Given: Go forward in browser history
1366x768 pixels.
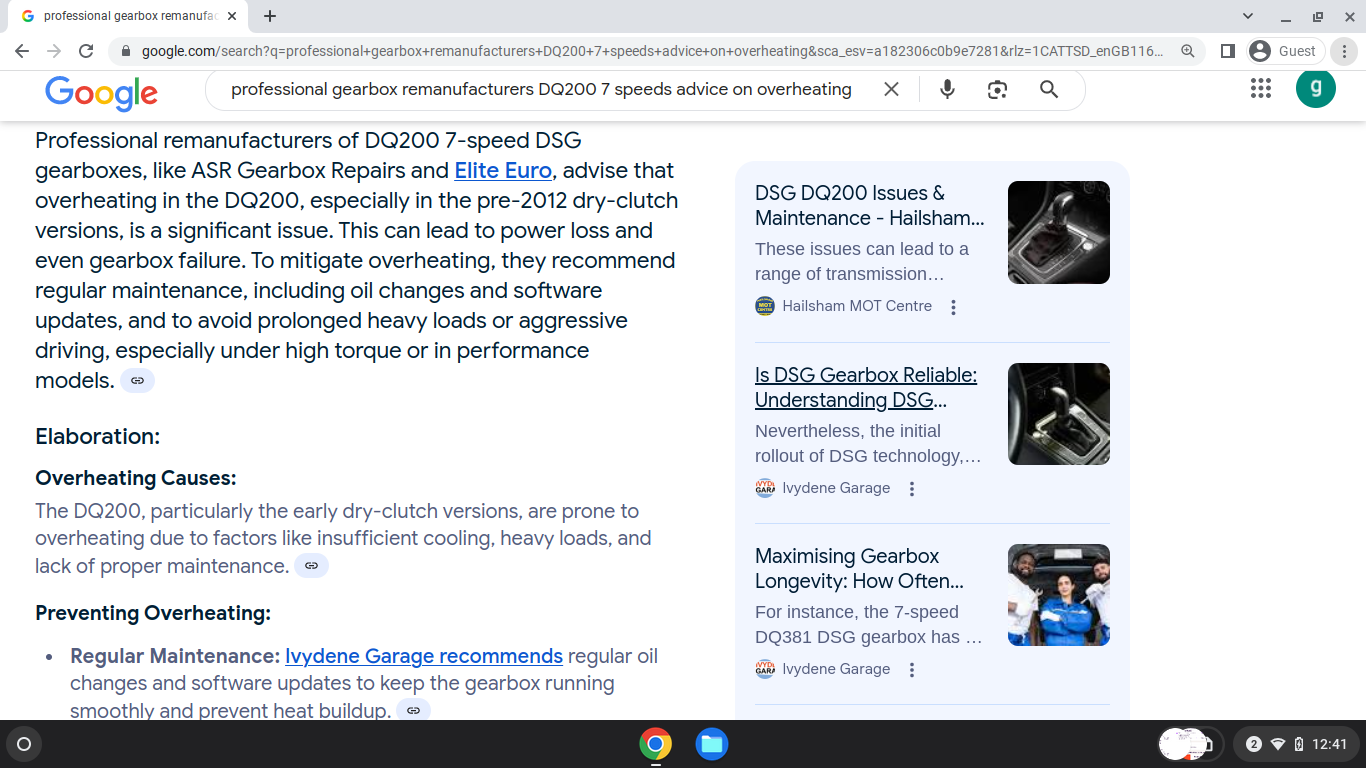Looking at the screenshot, I should click(x=54, y=51).
